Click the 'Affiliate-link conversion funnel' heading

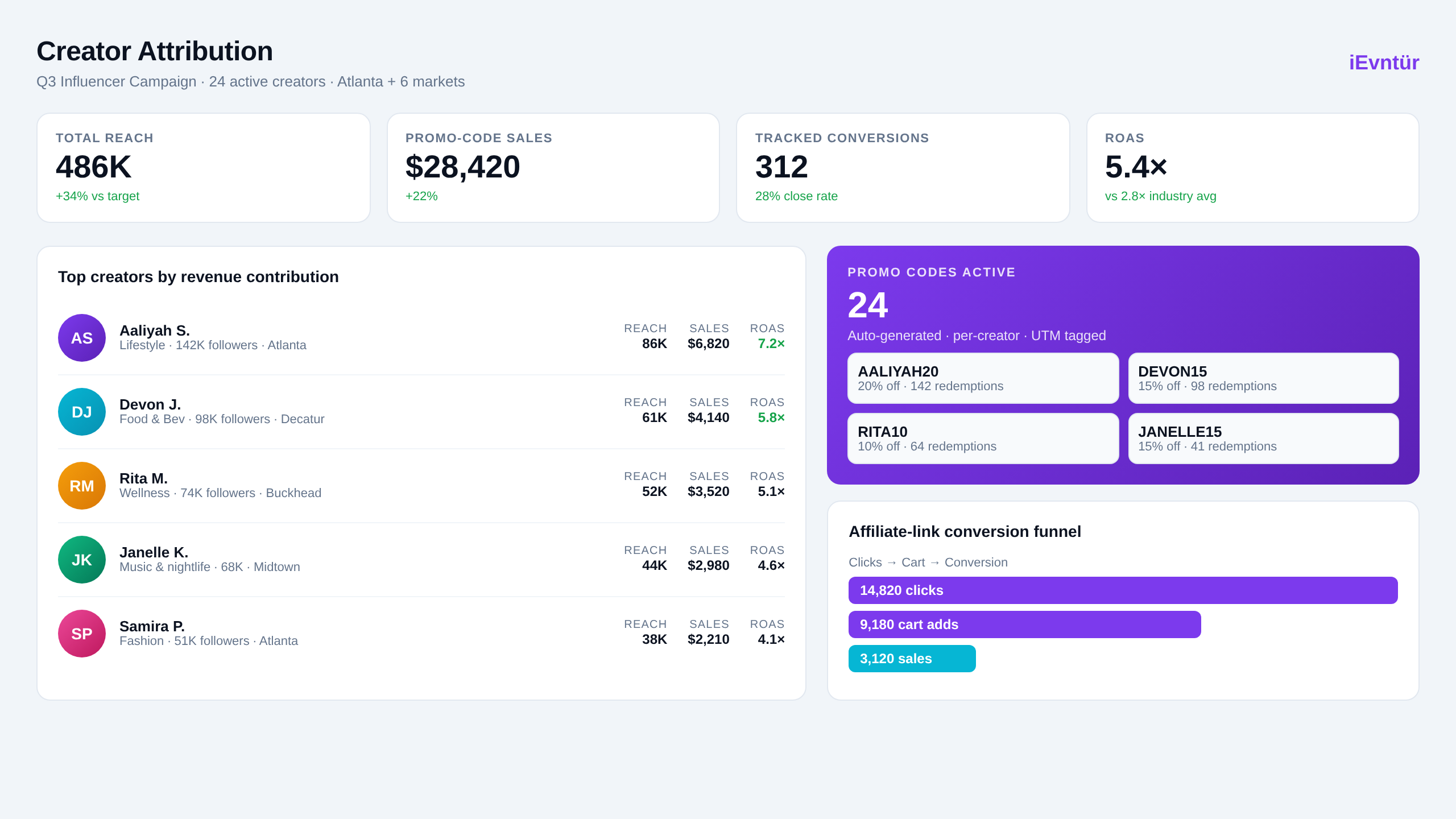pos(965,532)
